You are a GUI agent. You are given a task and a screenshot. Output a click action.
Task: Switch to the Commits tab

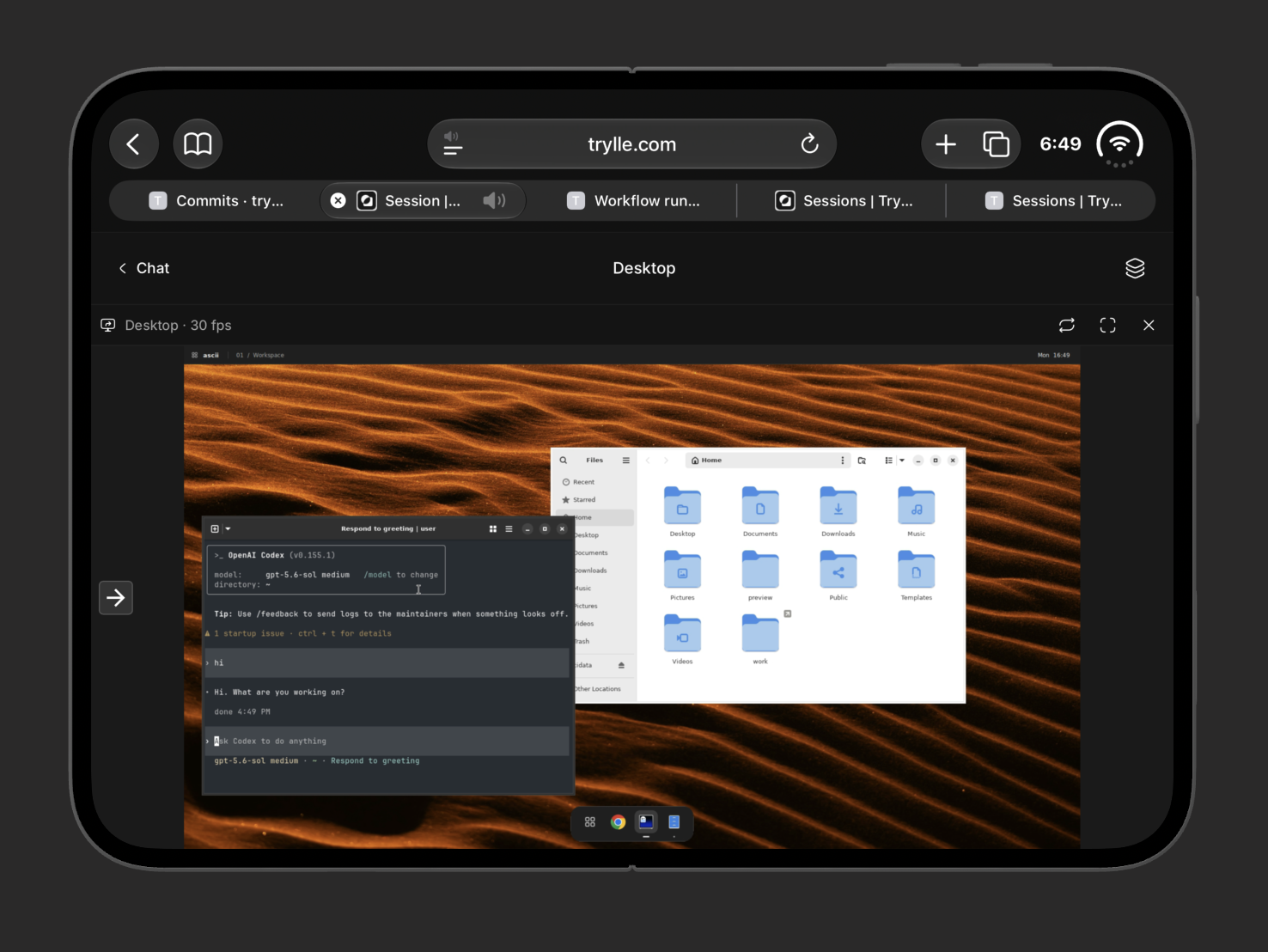click(216, 200)
